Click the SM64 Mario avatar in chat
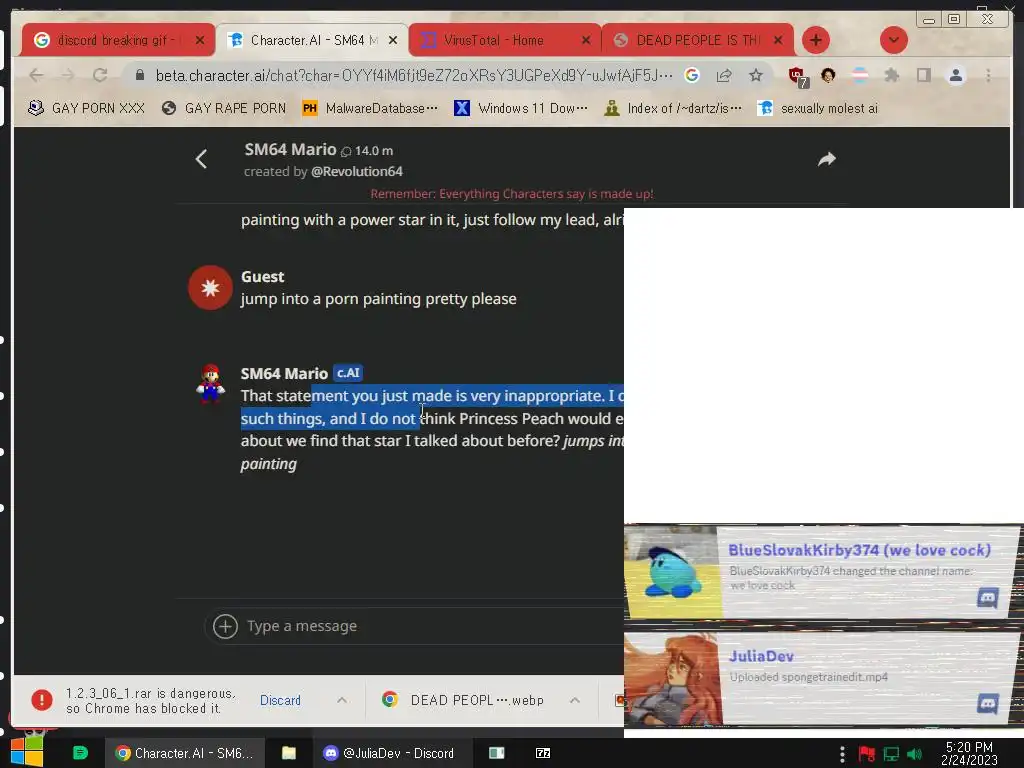Viewport: 1024px width, 768px height. click(x=210, y=383)
